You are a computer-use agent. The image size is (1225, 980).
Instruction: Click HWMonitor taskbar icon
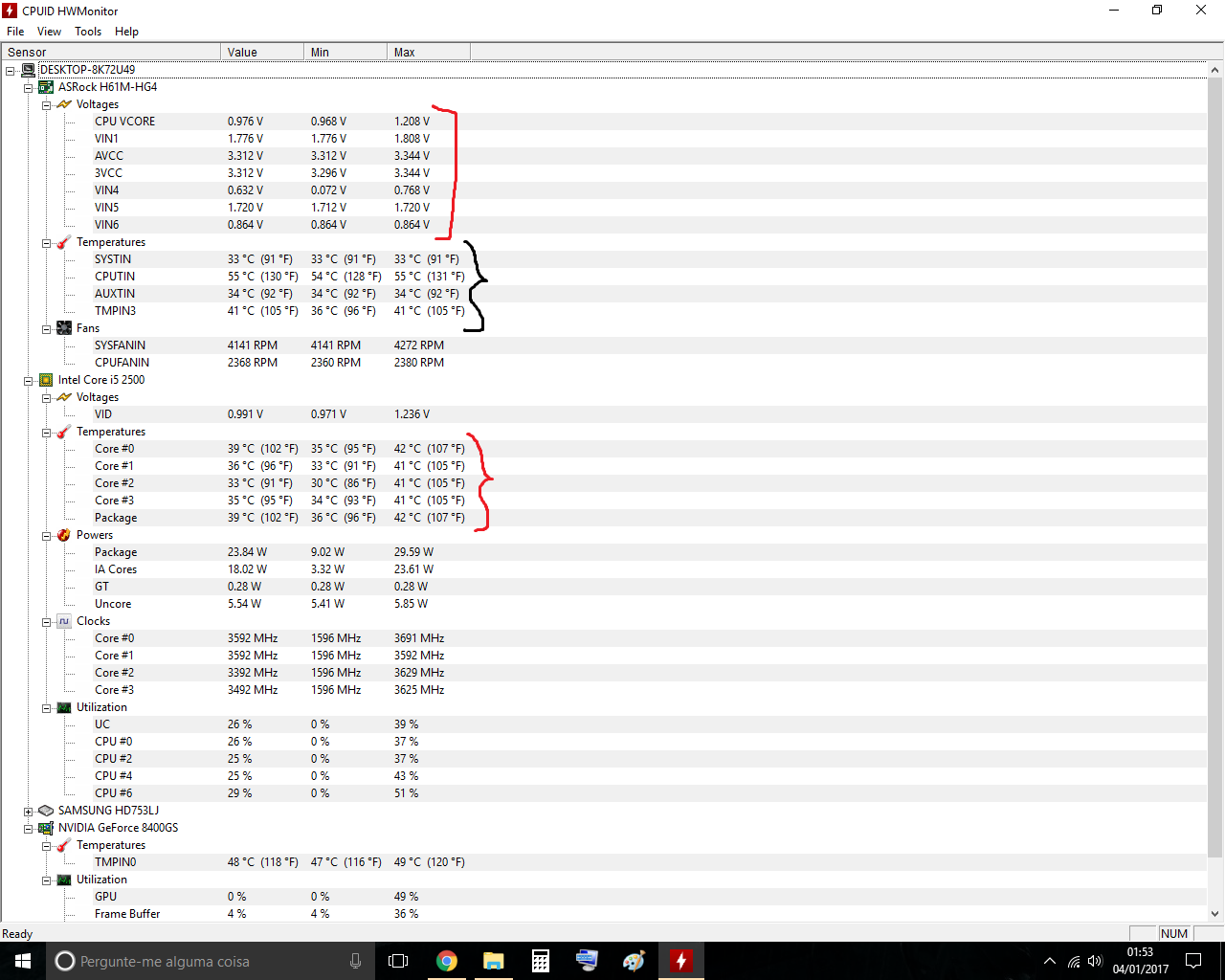[680, 961]
